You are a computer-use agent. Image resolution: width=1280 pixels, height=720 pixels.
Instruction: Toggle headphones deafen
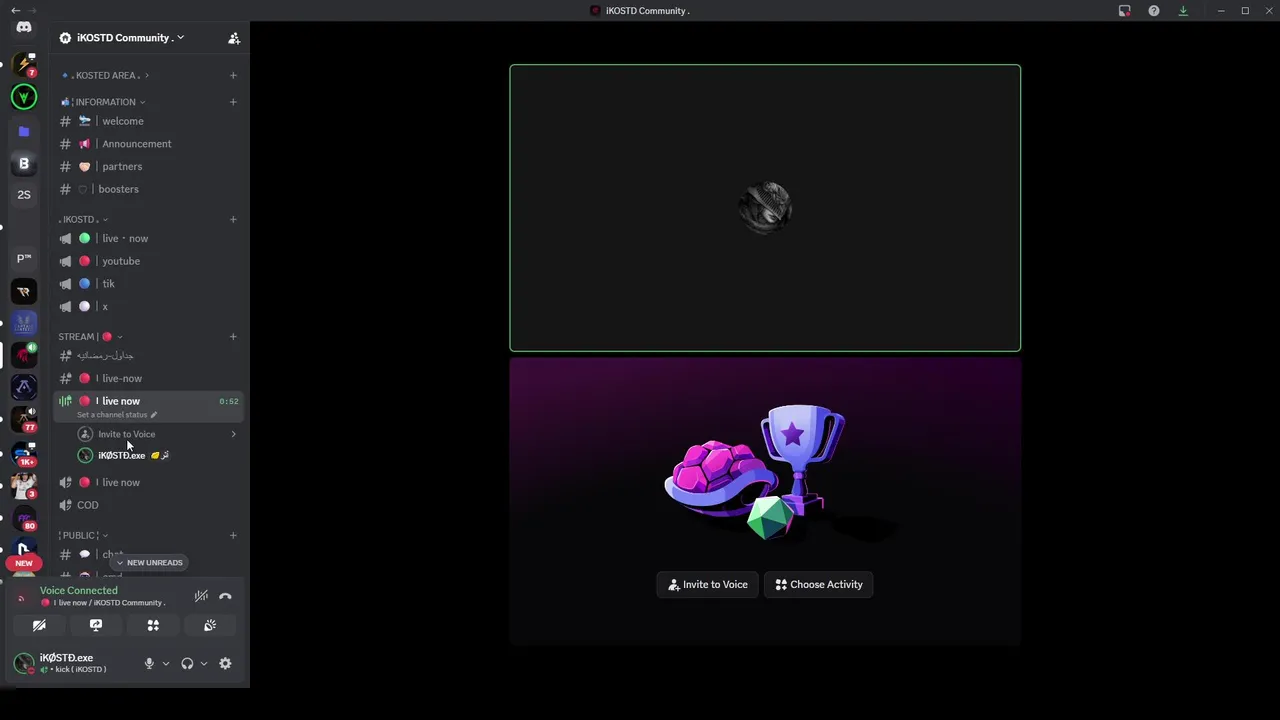(x=187, y=663)
